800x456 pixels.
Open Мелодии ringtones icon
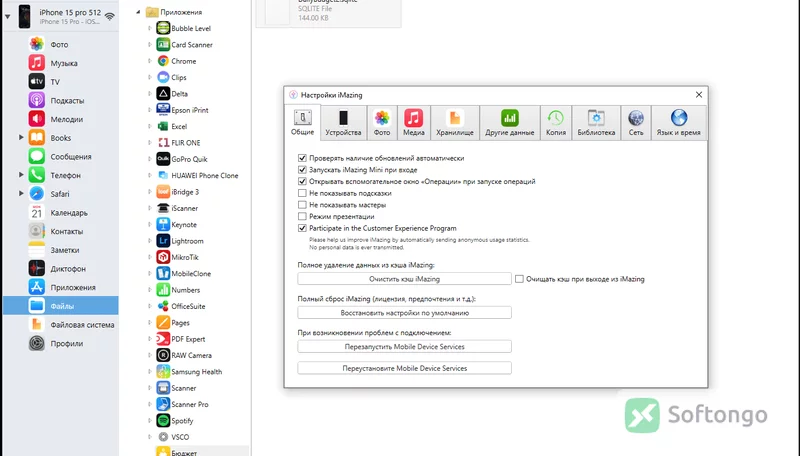click(36, 119)
